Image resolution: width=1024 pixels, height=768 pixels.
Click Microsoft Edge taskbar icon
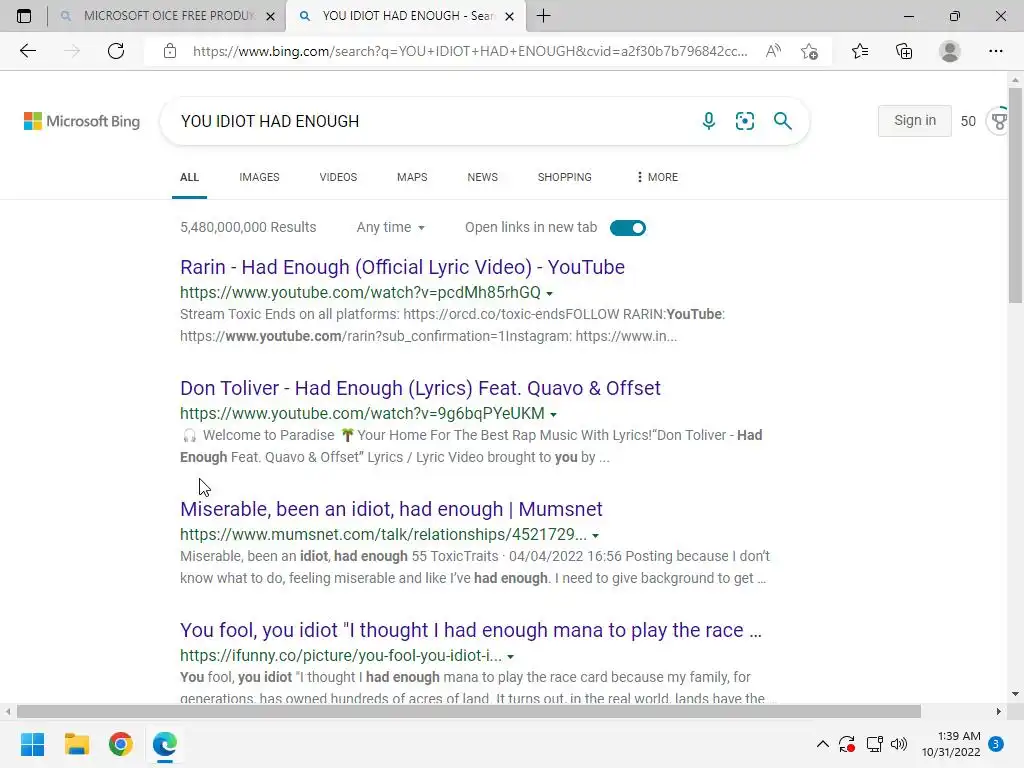click(x=165, y=744)
